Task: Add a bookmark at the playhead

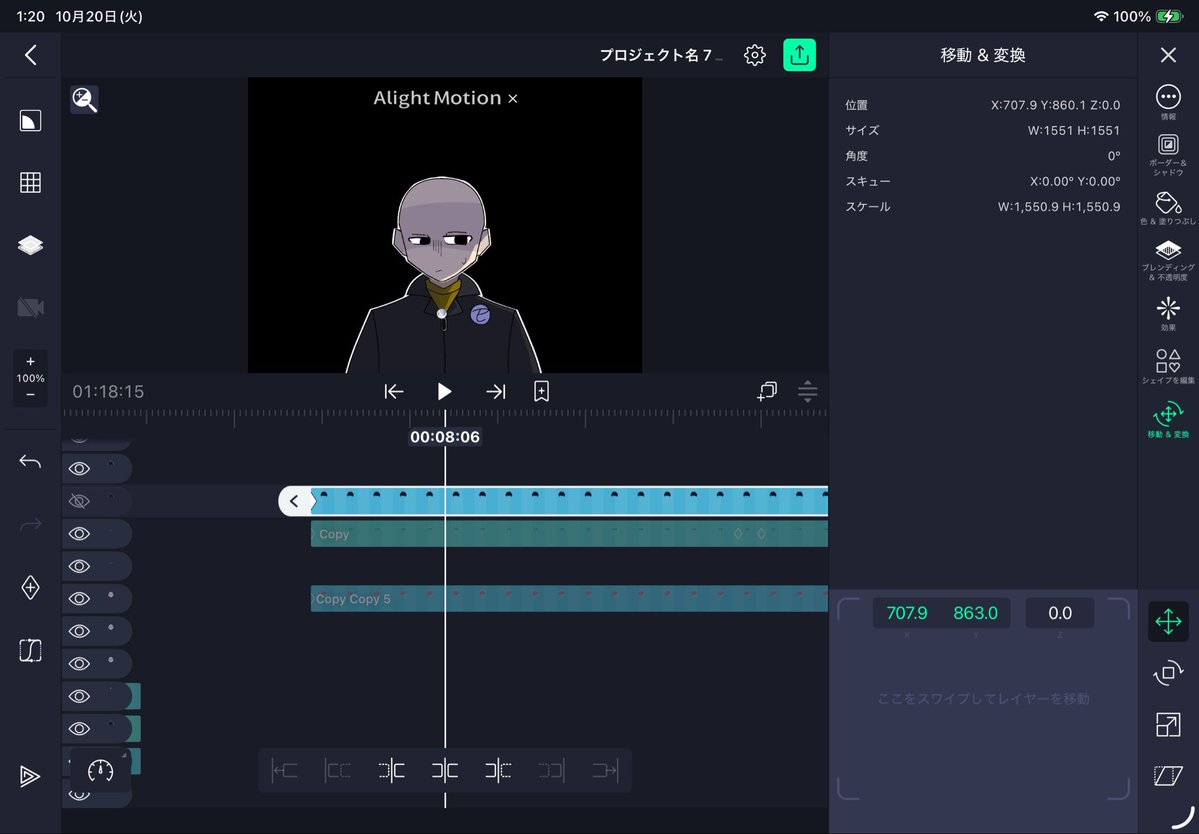Action: pyautogui.click(x=541, y=391)
